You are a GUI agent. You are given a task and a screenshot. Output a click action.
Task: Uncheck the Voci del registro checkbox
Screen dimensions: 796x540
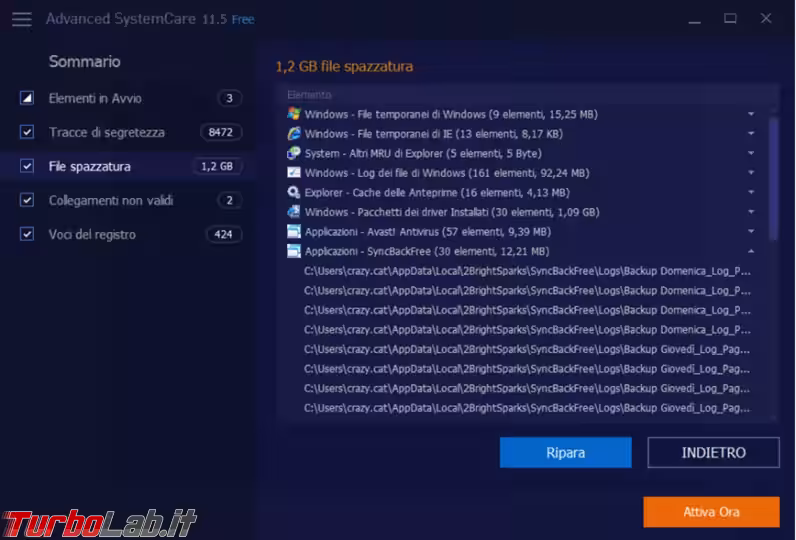click(x=27, y=234)
